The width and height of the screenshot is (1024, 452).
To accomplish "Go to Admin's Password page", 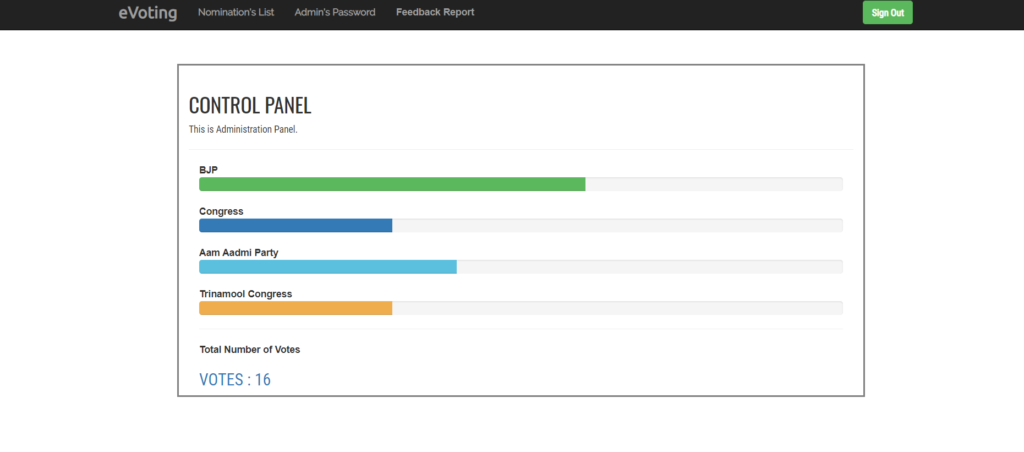I will click(x=335, y=12).
